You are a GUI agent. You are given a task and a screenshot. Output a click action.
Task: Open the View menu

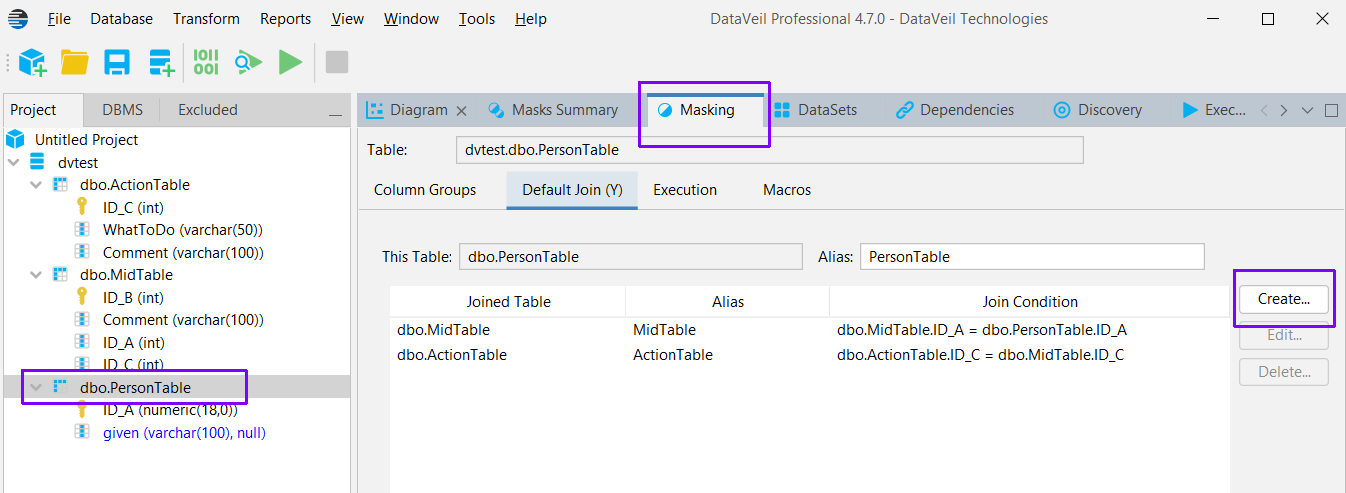click(348, 19)
